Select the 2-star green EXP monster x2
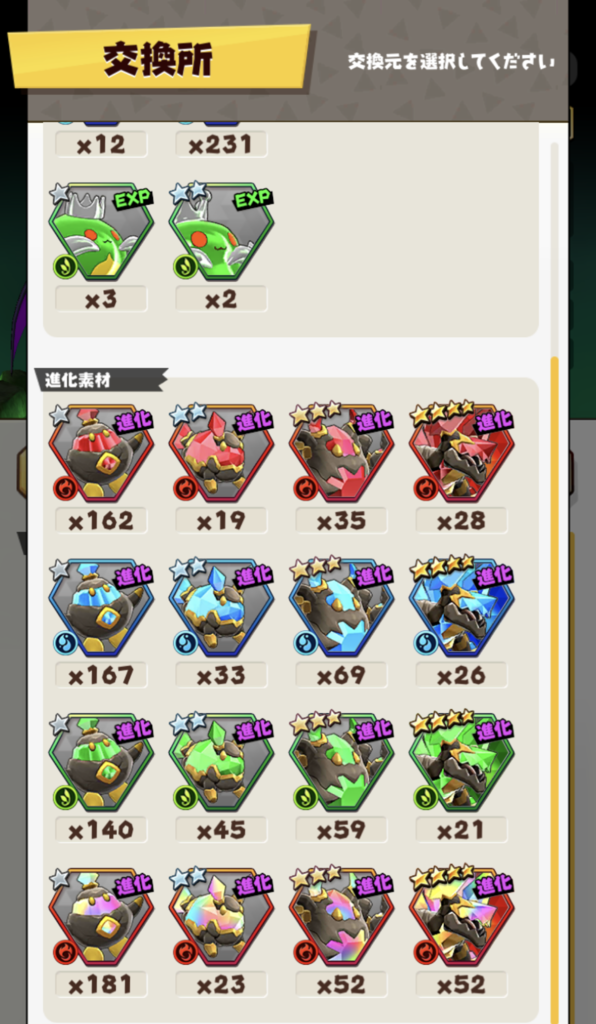The image size is (596, 1024). 221,232
